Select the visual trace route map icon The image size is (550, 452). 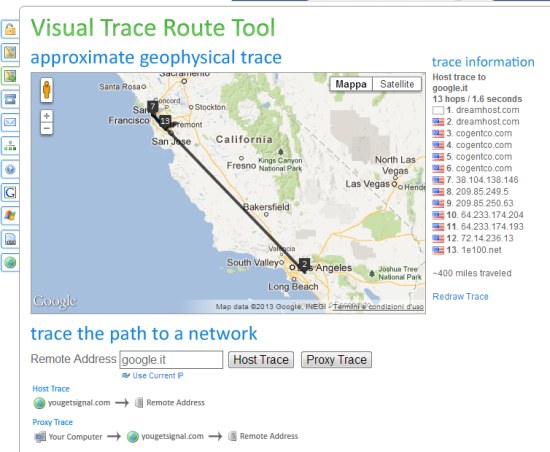10,76
